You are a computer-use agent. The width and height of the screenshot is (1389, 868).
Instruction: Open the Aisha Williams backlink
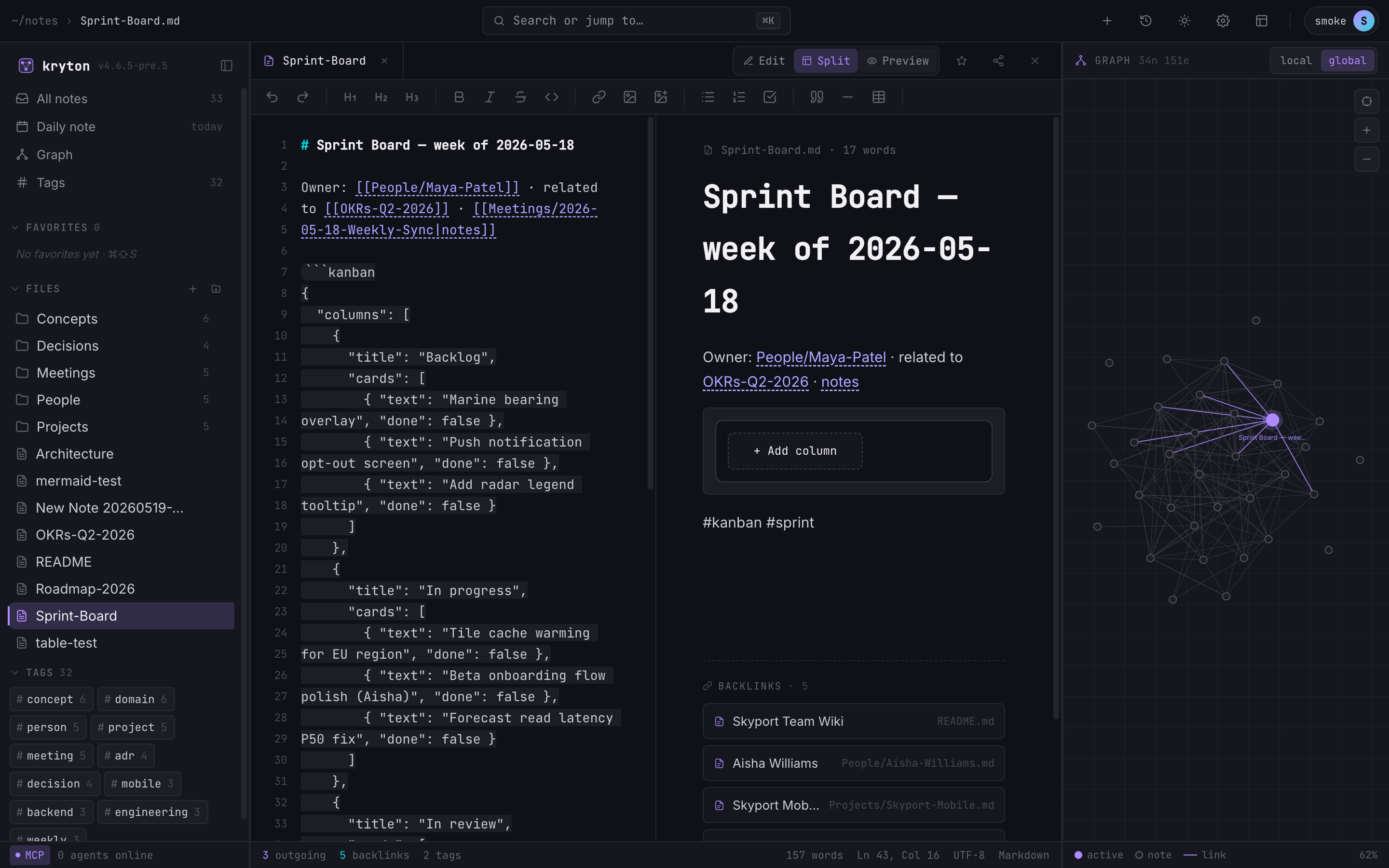click(x=854, y=763)
